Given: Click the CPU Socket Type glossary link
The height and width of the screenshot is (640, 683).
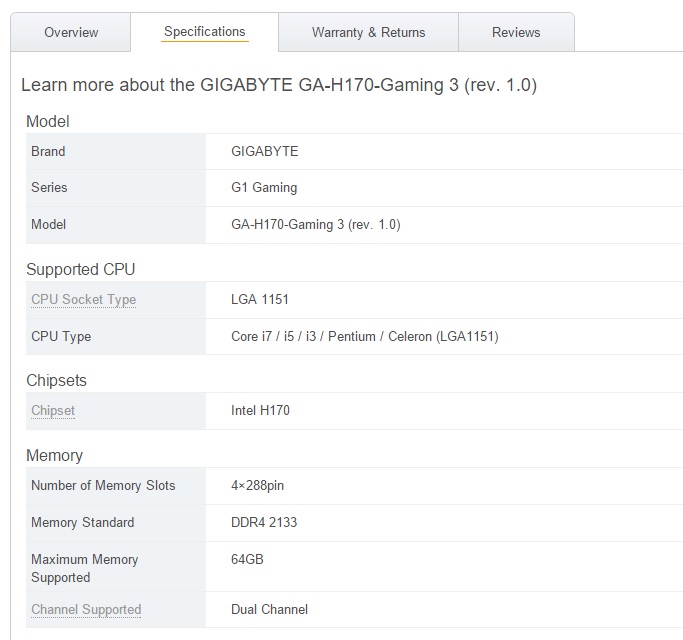Looking at the screenshot, I should 84,300.
